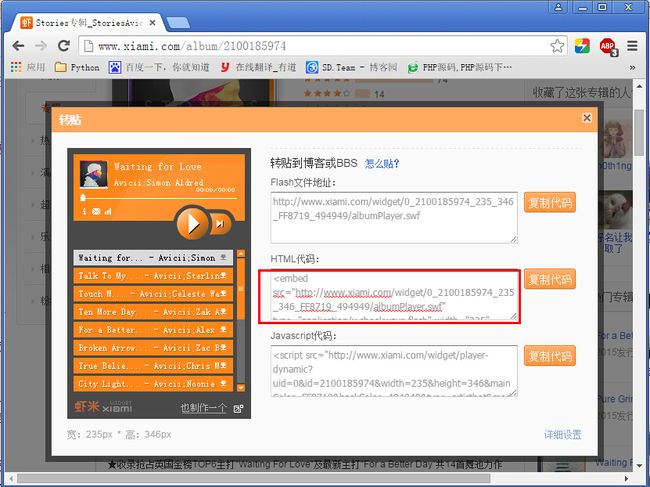Select Touch M... playlist row
Screen dimensions: 650x487
pyautogui.click(x=153, y=294)
